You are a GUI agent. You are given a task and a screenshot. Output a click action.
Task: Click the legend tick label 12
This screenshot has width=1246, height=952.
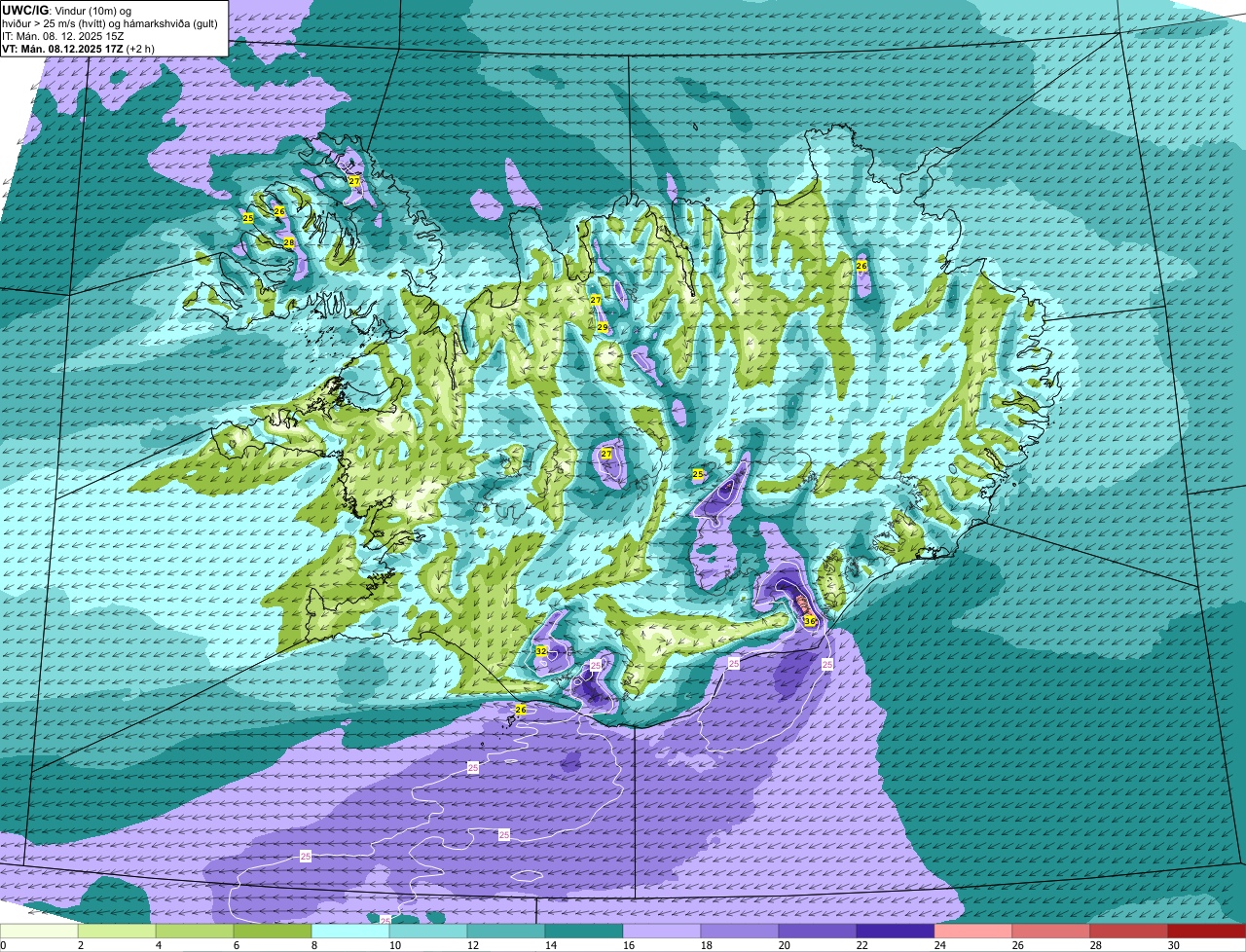(471, 945)
